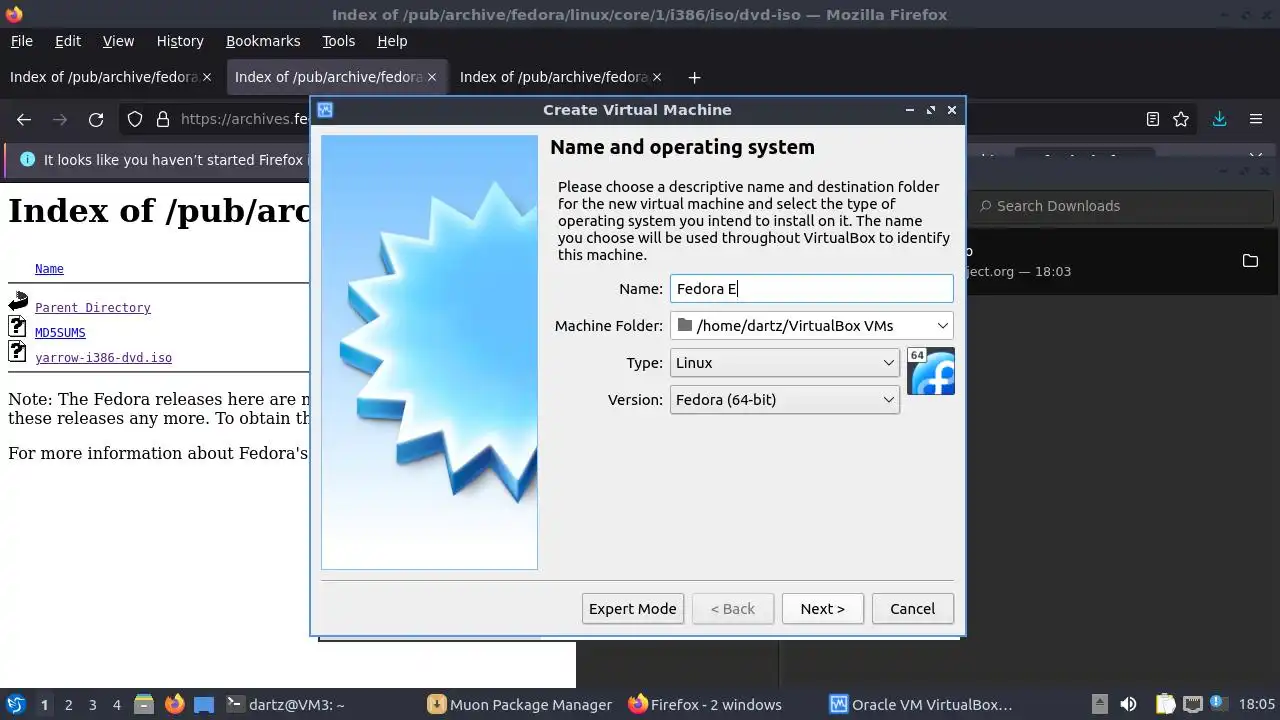Click the Firefox back arrow
1280x720 pixels.
pyautogui.click(x=24, y=119)
